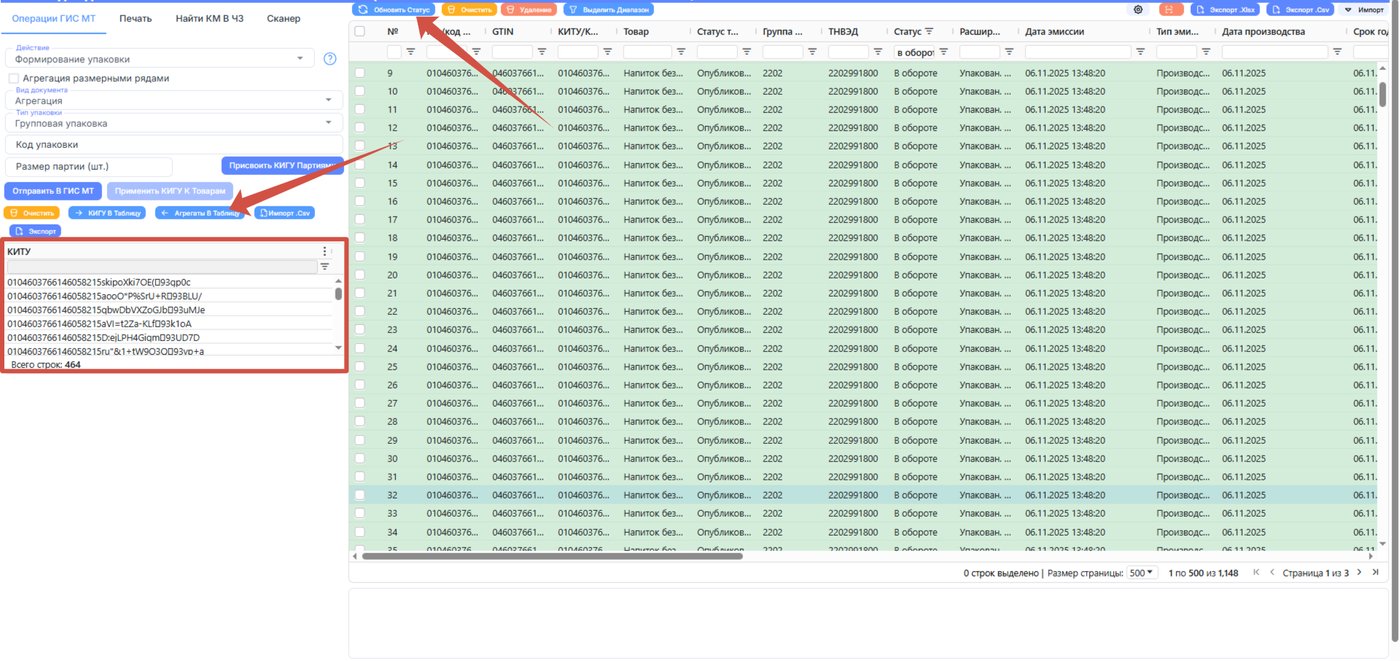Click the help question mark icon
Image resolution: width=1400 pixels, height=661 pixels.
pyautogui.click(x=330, y=60)
